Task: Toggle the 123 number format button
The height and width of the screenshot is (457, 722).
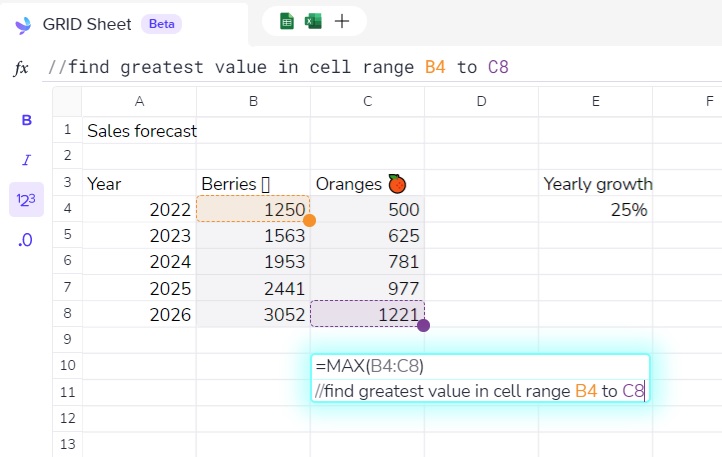Action: point(27,200)
